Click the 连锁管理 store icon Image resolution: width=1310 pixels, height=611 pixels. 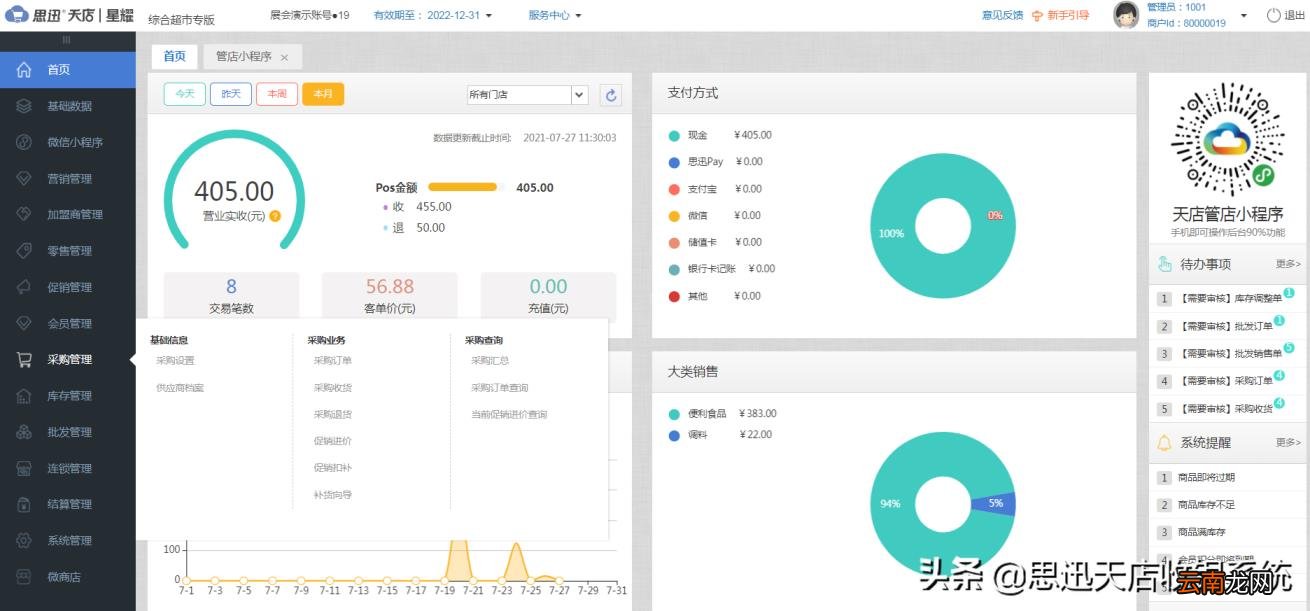pos(24,468)
